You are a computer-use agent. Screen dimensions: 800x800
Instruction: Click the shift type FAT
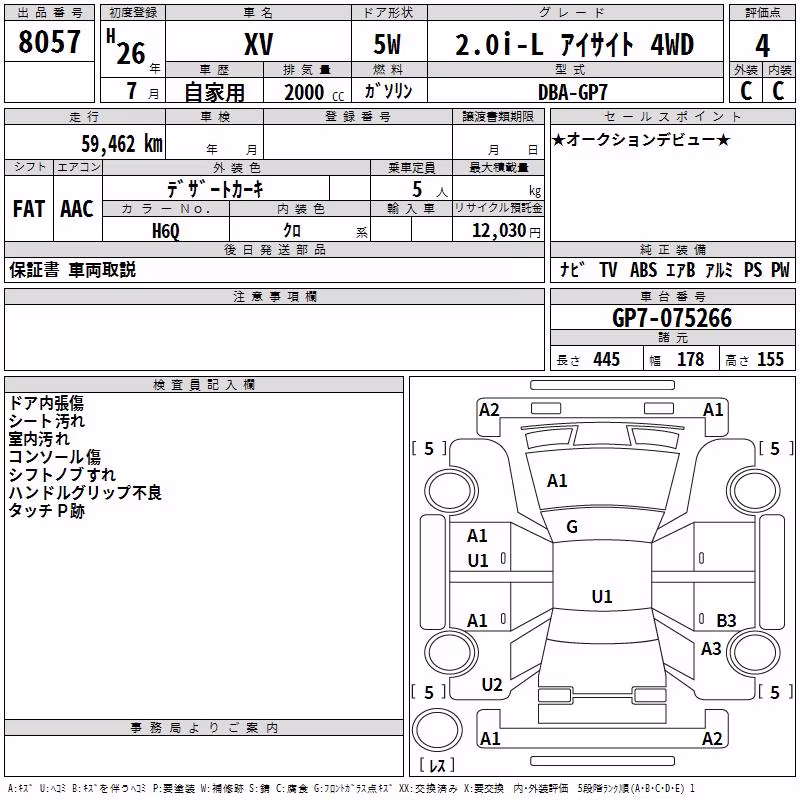pos(29,209)
